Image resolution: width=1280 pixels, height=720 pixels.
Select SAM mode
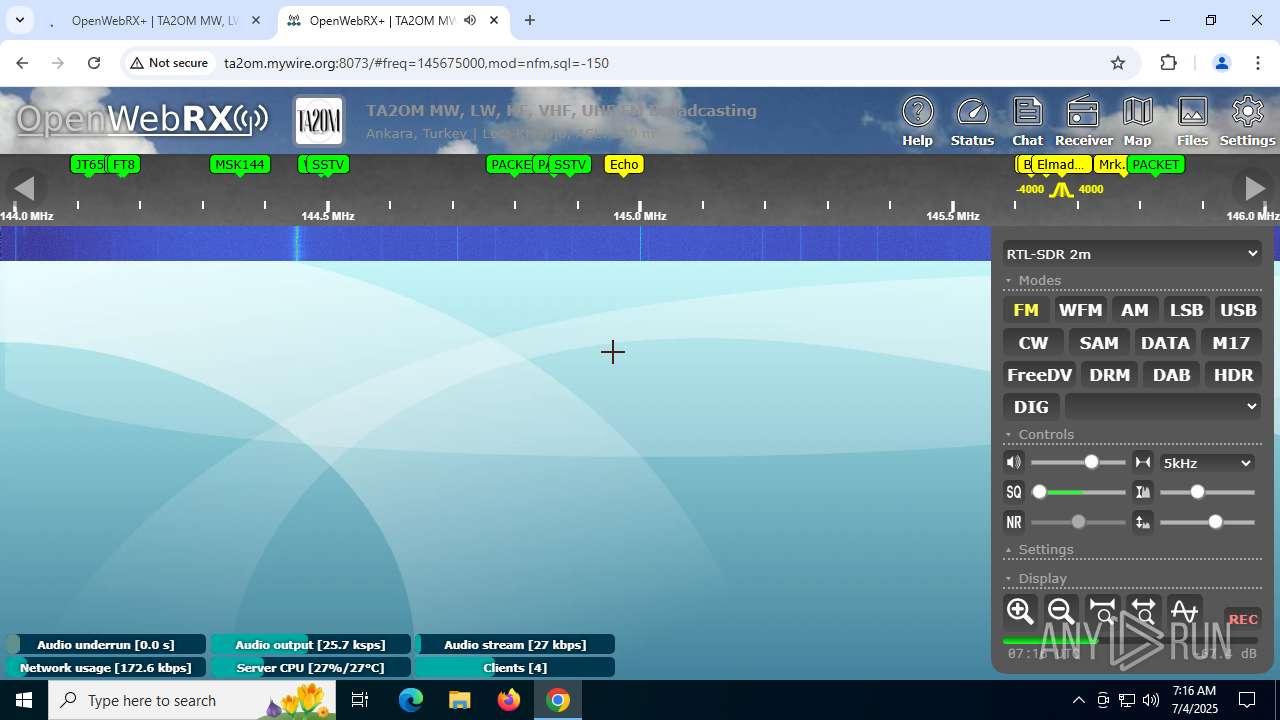pos(1099,342)
